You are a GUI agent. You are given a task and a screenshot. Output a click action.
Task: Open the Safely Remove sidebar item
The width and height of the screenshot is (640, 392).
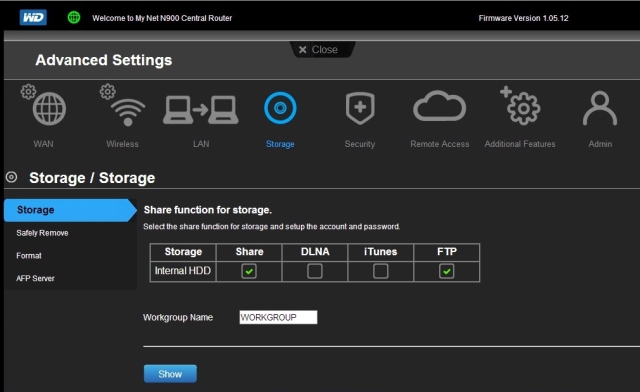[42, 233]
